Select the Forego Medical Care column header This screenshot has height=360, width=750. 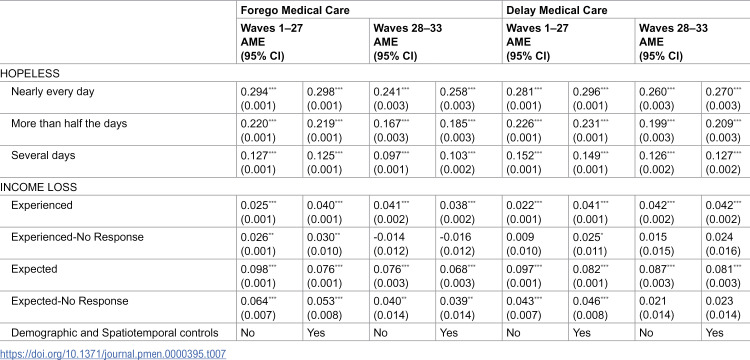[x=295, y=10]
